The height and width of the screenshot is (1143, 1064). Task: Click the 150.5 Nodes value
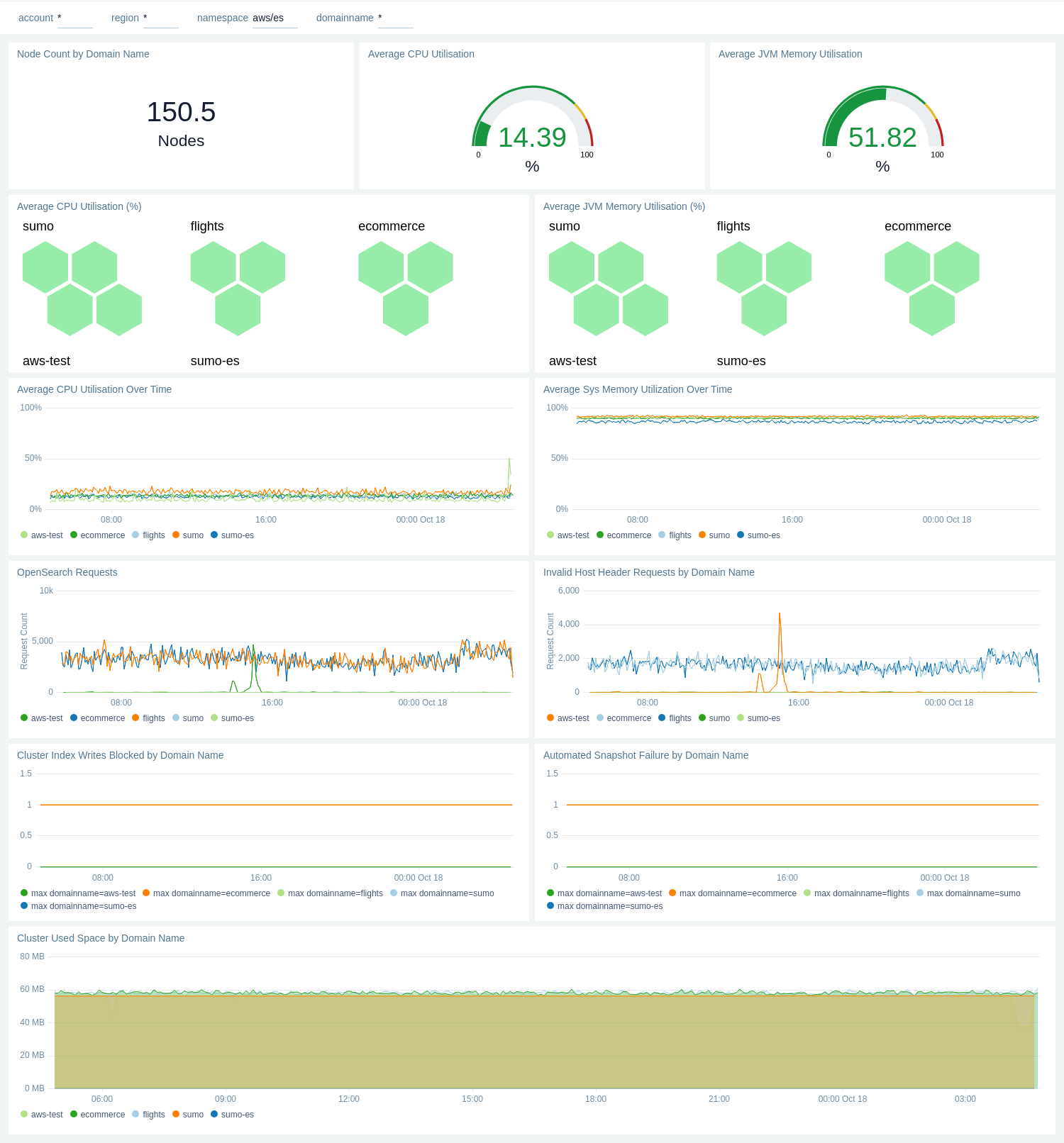pos(181,123)
